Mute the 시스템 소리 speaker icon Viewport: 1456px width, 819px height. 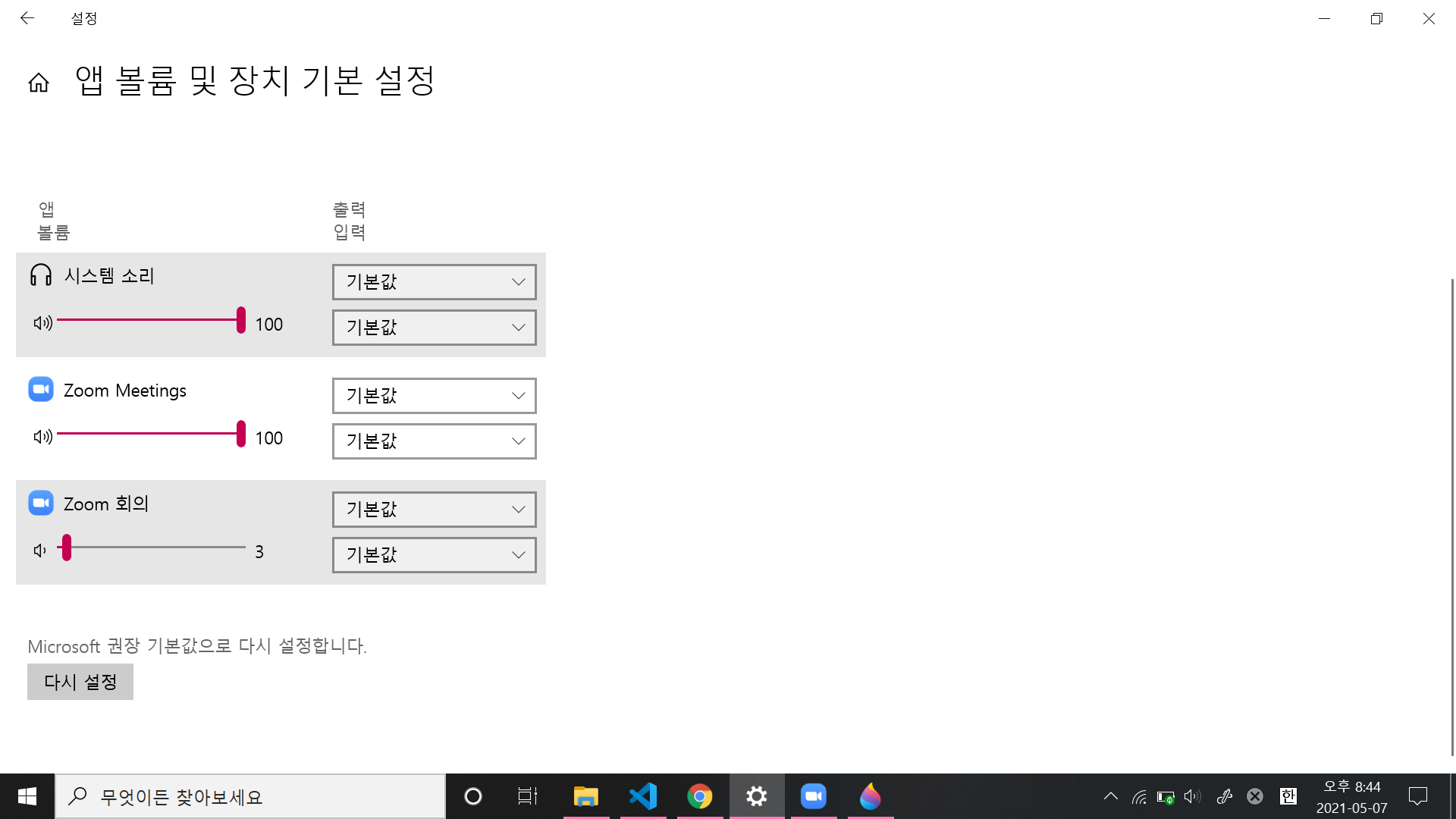pyautogui.click(x=42, y=323)
